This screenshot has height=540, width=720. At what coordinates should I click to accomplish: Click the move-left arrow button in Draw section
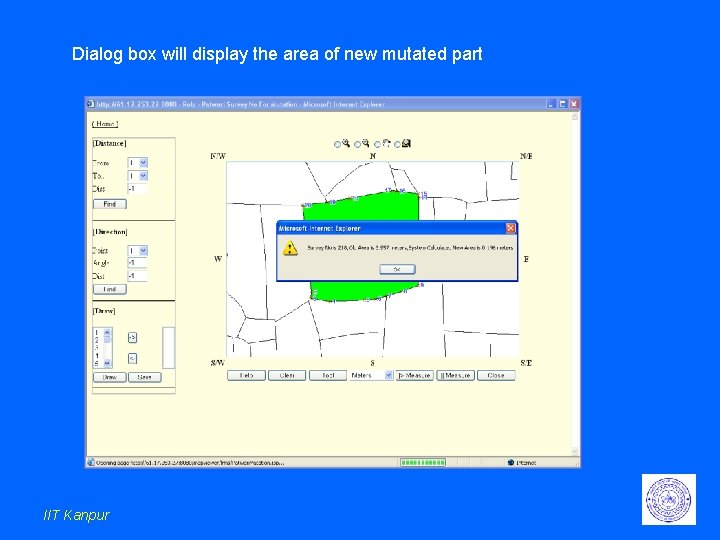(132, 358)
